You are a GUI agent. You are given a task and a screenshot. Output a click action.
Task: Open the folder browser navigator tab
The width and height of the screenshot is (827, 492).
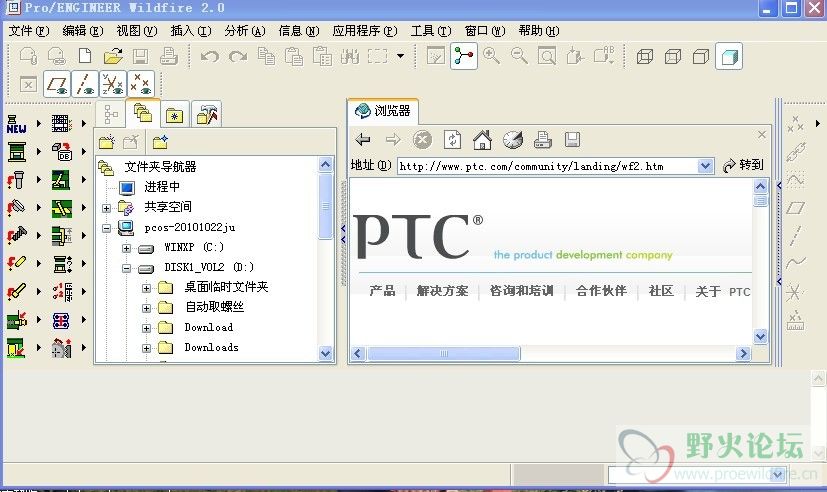click(143, 113)
